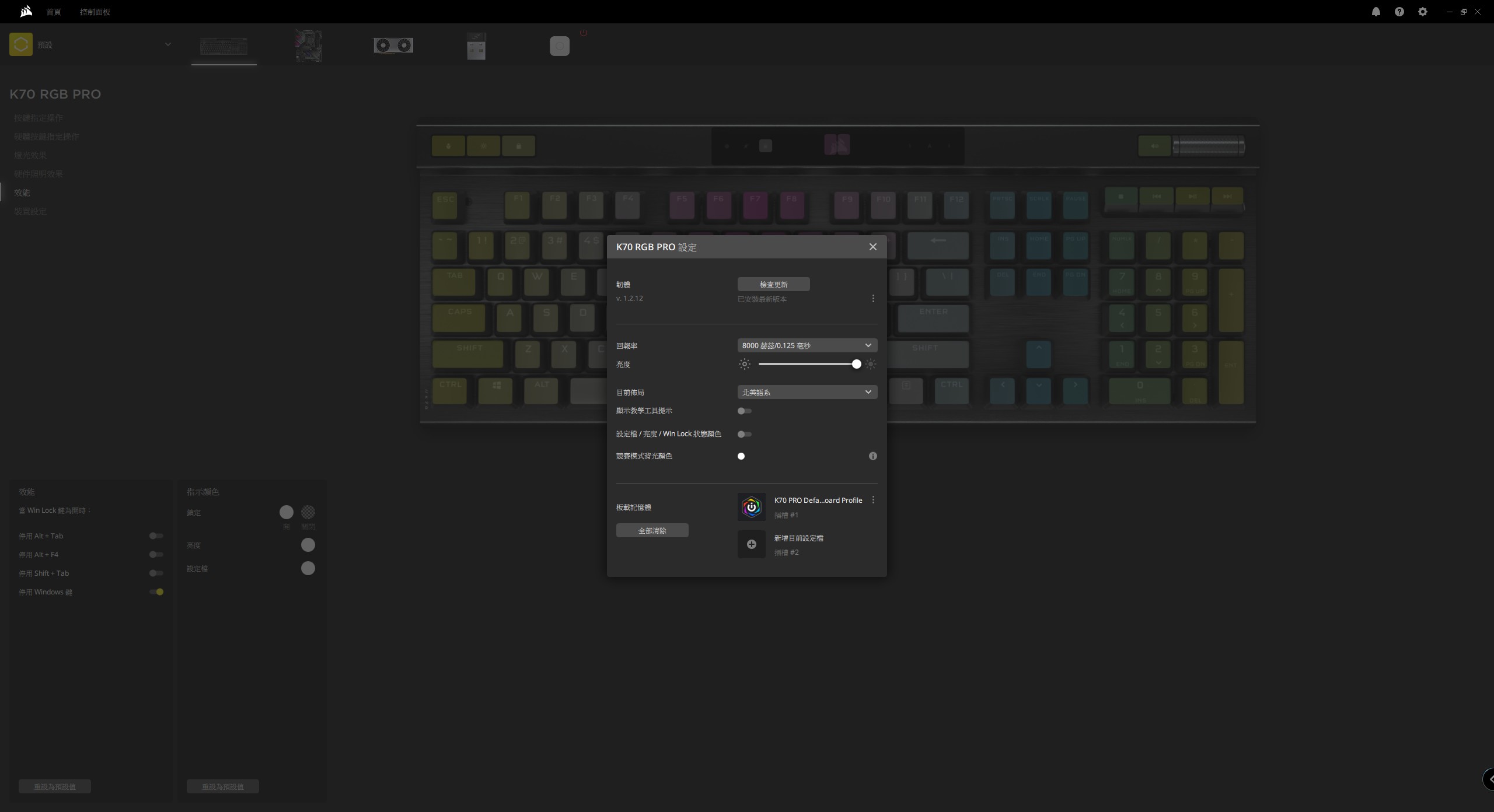Select the keyboard device thumbnail
Image resolution: width=1494 pixels, height=812 pixels.
click(x=224, y=46)
